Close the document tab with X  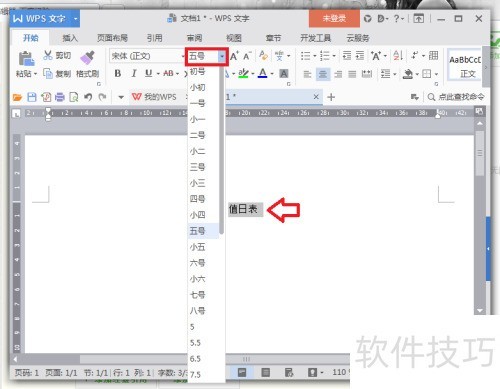point(316,97)
